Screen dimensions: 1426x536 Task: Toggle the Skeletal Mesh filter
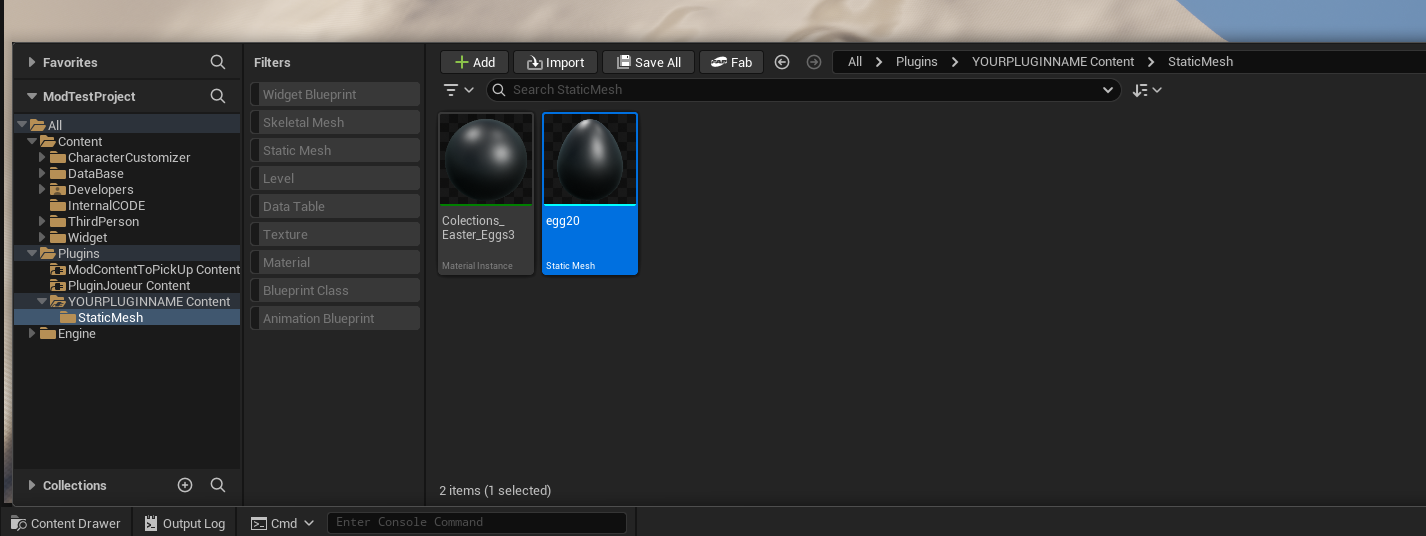click(335, 122)
